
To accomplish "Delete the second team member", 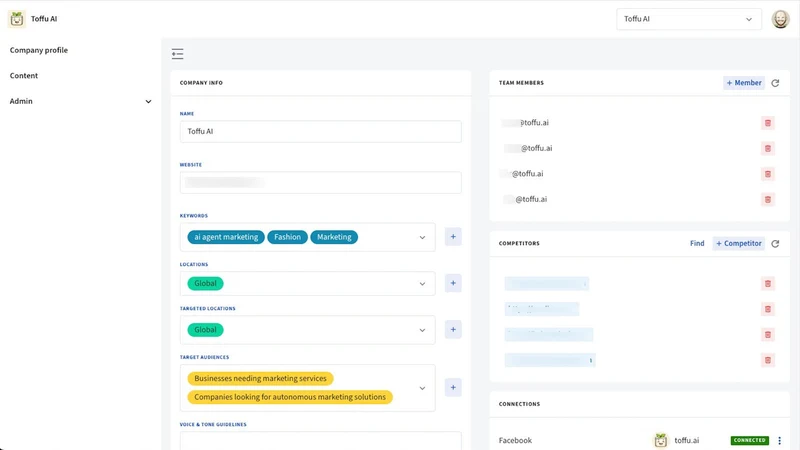I will coord(767,148).
